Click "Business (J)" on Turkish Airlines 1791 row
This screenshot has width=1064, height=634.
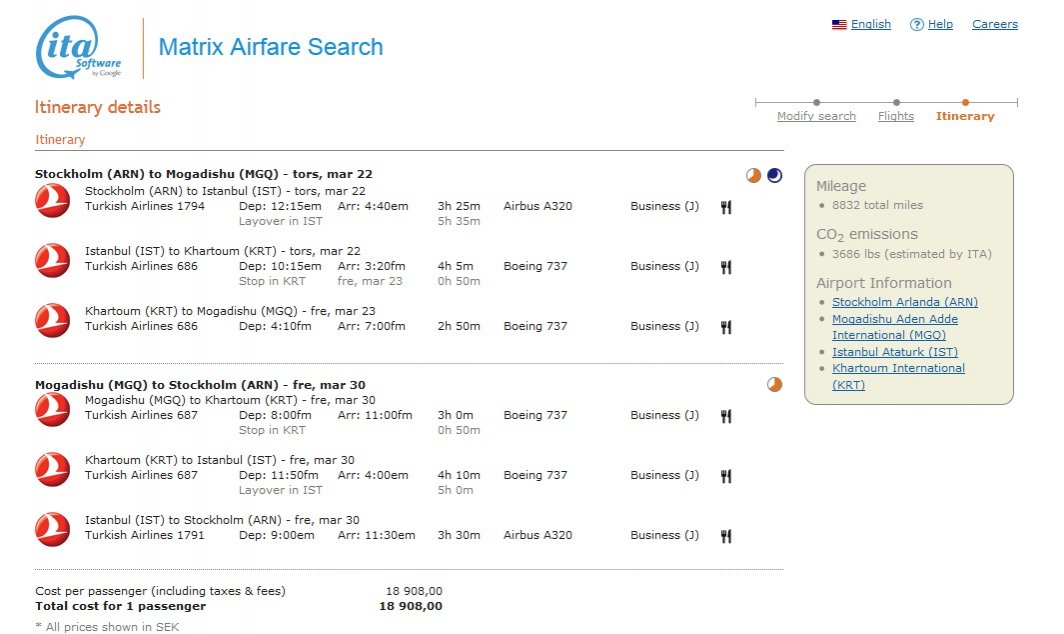[x=664, y=535]
